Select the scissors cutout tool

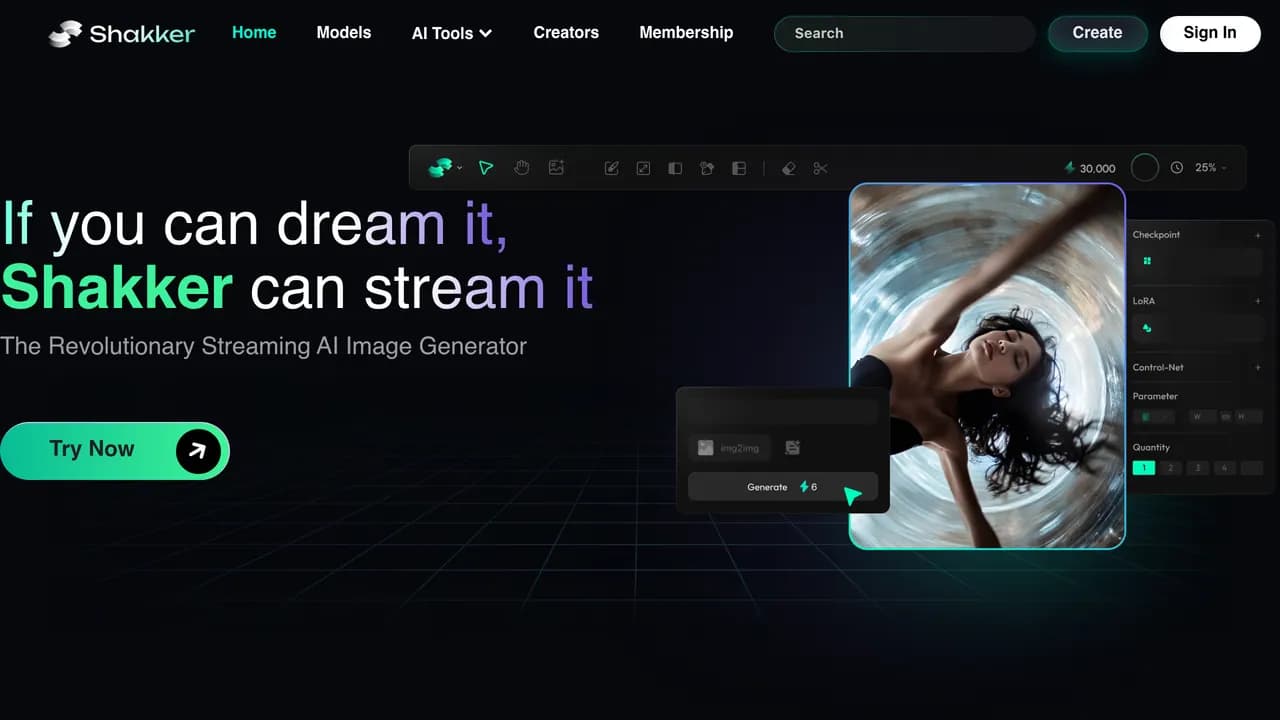point(821,168)
